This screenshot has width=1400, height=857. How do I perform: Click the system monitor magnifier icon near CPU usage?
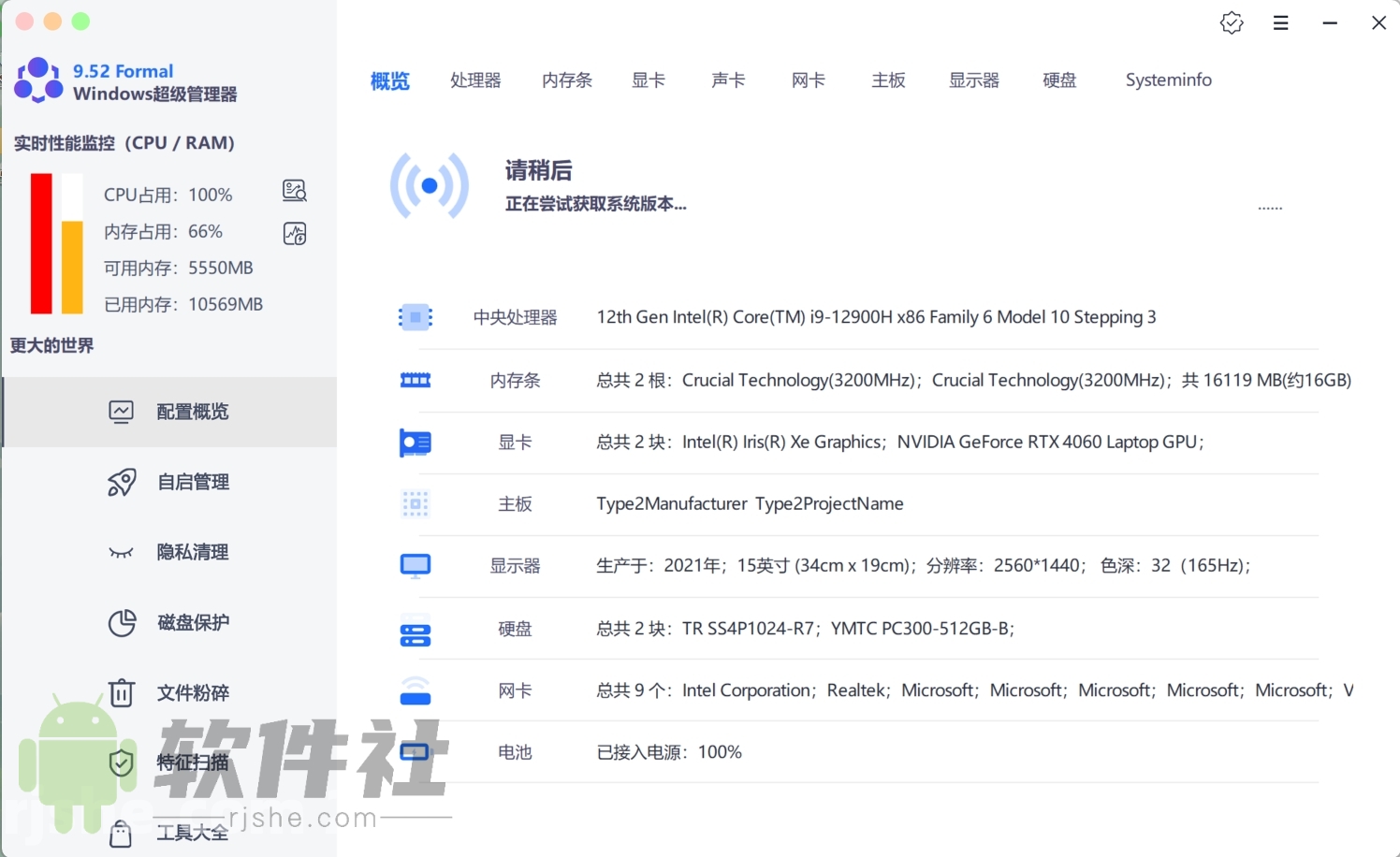(x=294, y=190)
